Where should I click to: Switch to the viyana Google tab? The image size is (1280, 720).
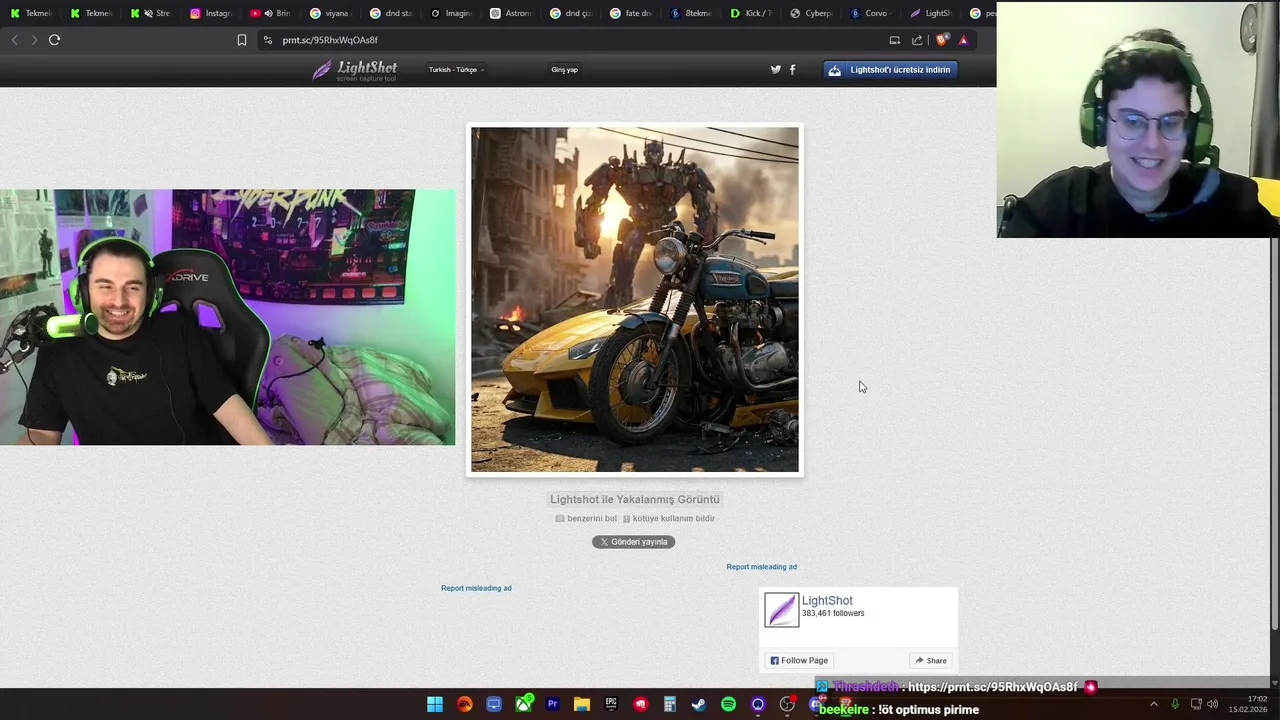330,13
